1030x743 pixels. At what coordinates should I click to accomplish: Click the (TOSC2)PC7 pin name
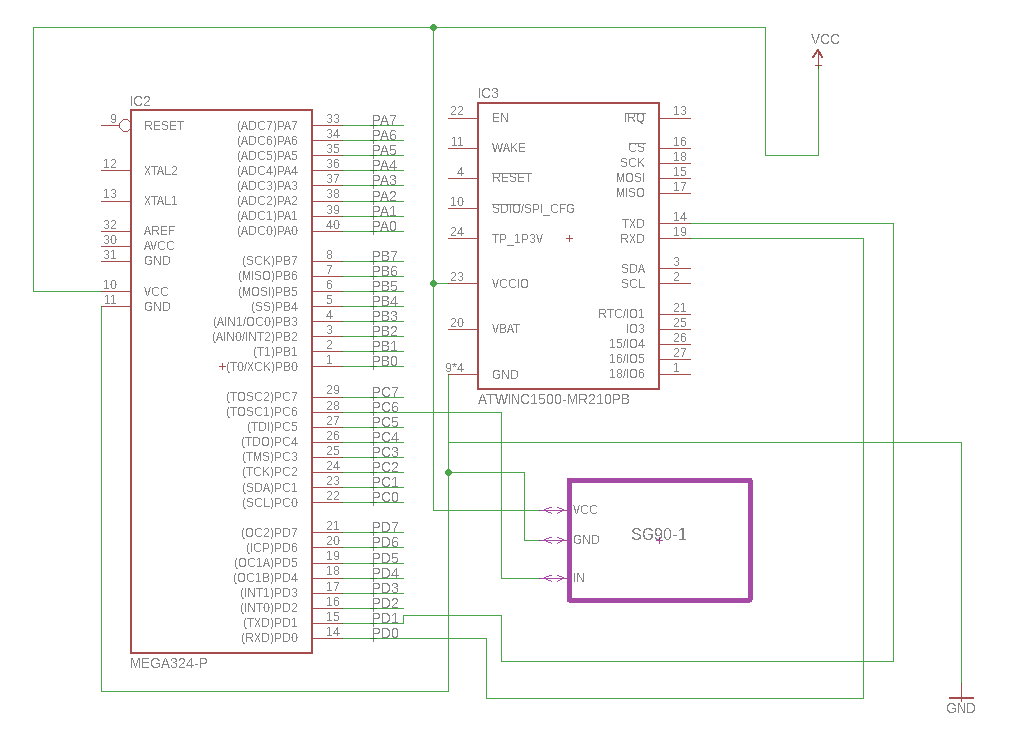click(262, 397)
